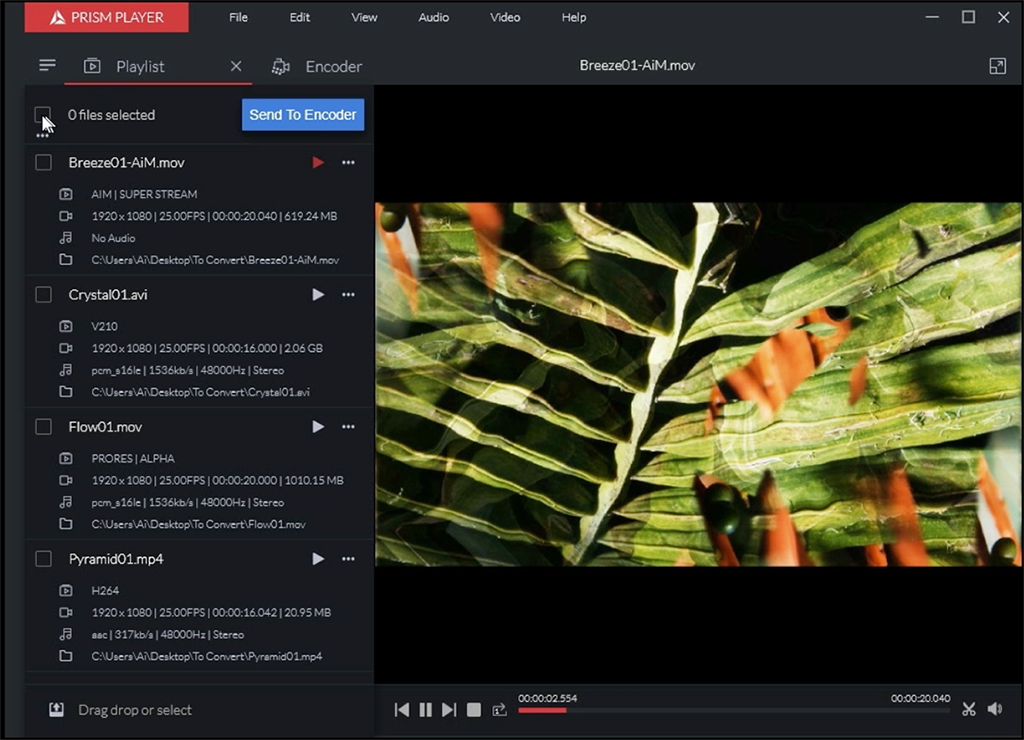Click the playback progress bar

point(733,711)
